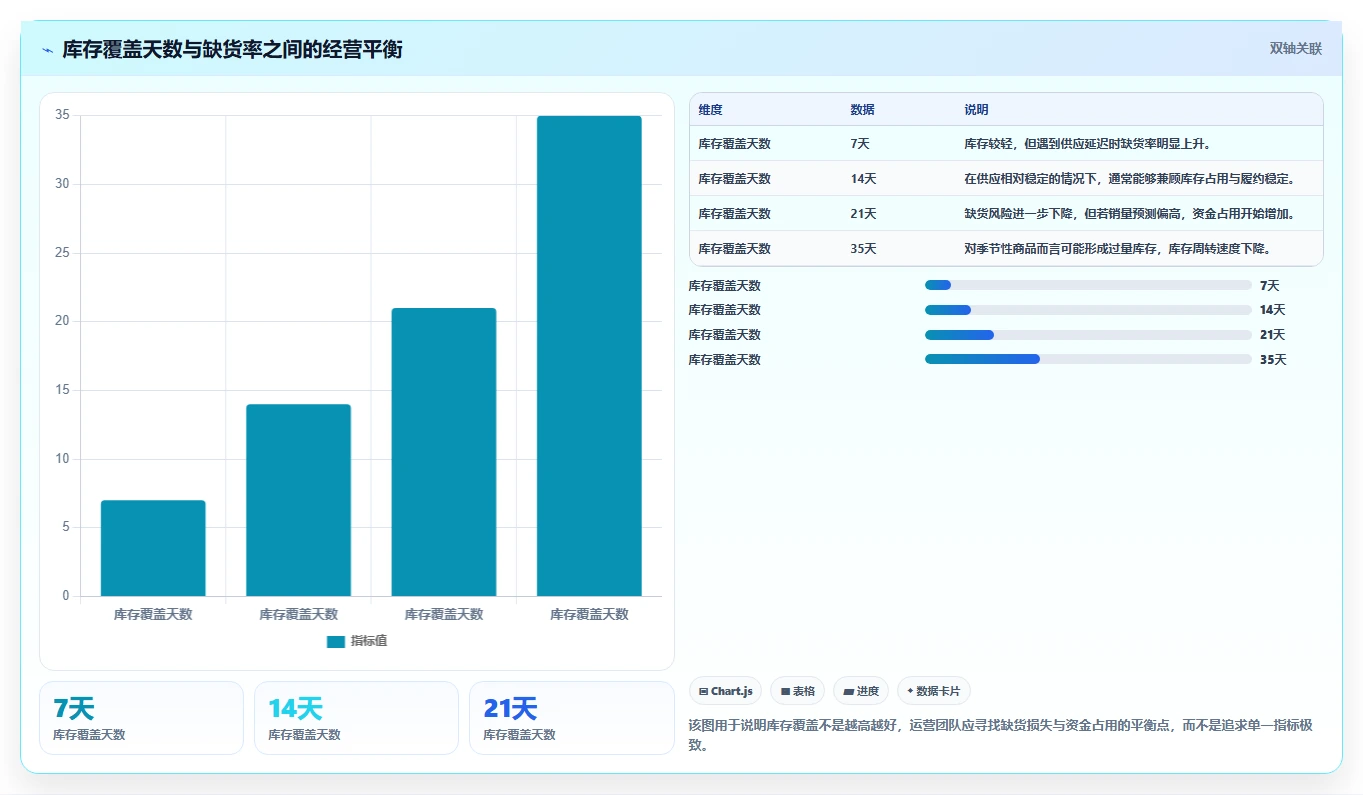
Task: Click the 35天 value beside its progress bar
Action: point(1273,359)
